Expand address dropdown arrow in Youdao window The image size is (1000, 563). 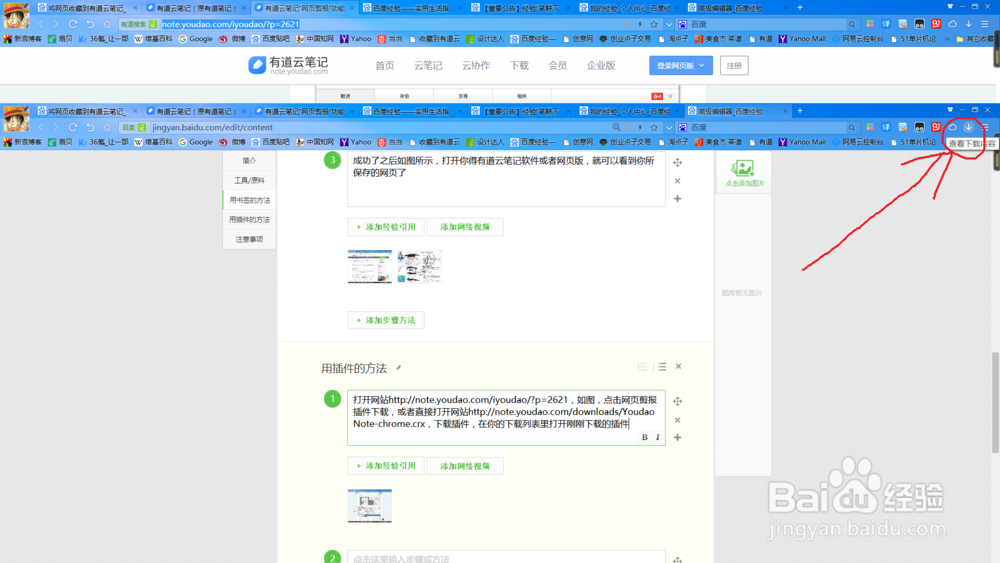pos(668,24)
